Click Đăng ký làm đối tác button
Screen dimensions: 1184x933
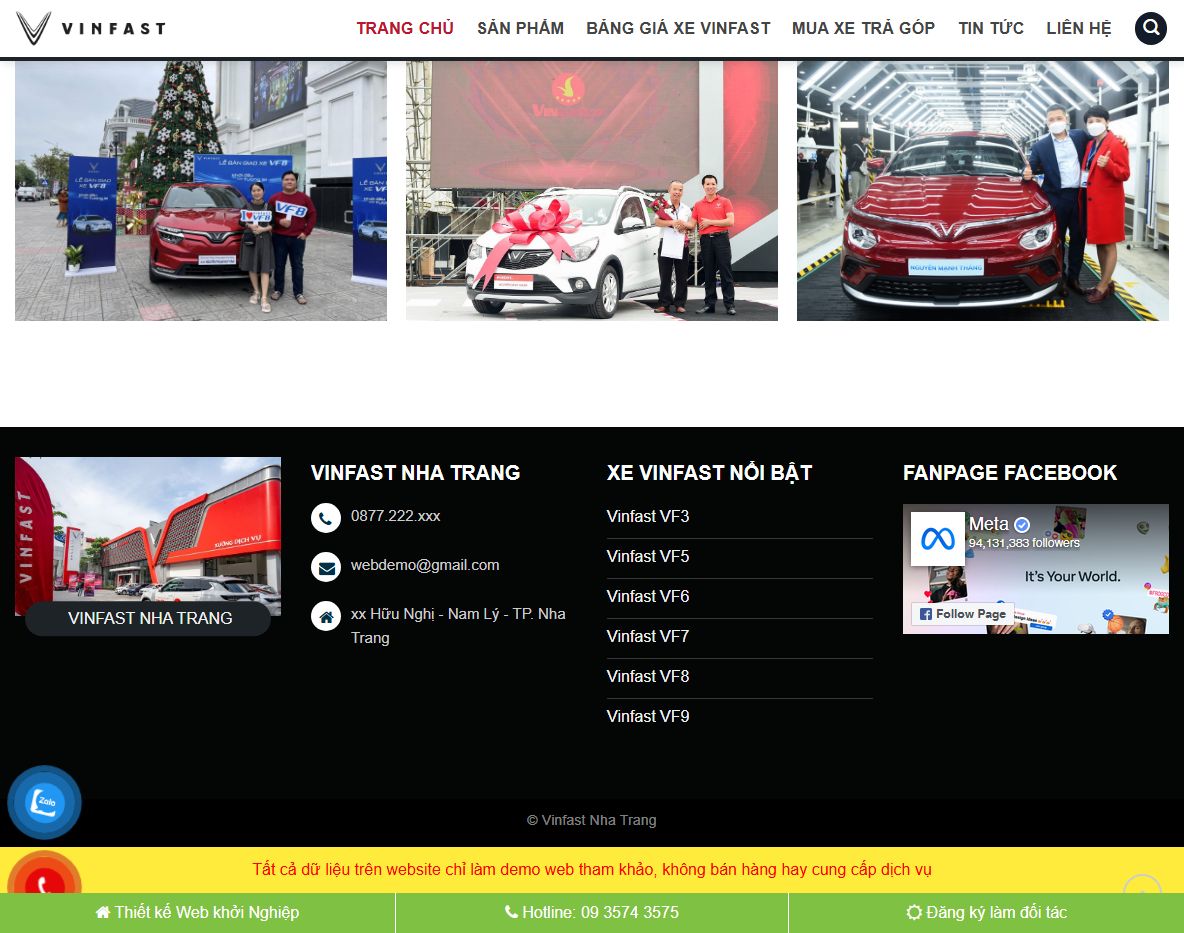click(x=986, y=913)
